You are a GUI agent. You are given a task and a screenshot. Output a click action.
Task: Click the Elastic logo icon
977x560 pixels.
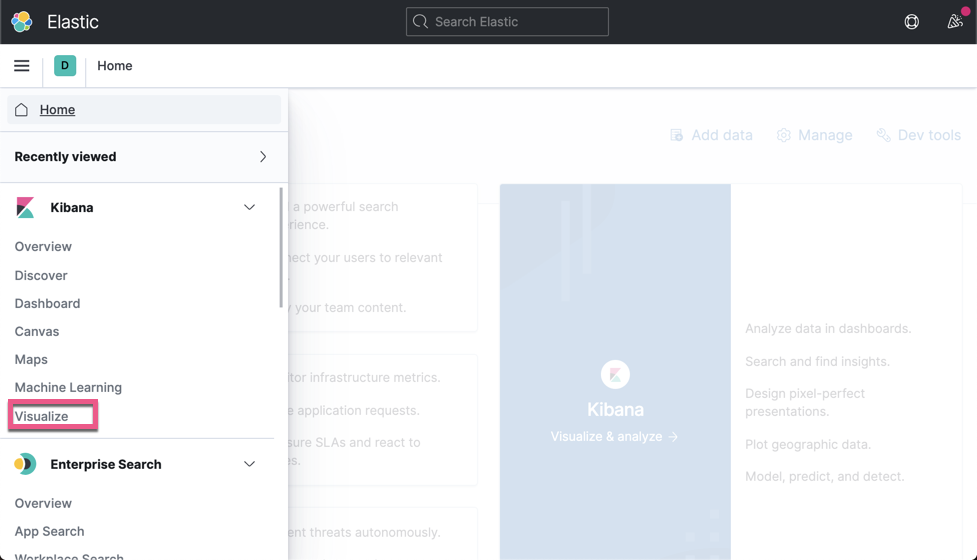22,22
